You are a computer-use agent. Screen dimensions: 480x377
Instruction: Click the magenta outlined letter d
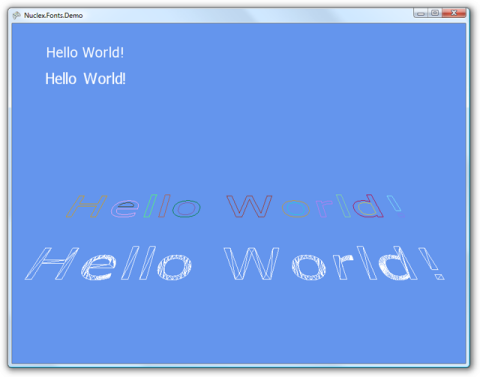coord(368,206)
